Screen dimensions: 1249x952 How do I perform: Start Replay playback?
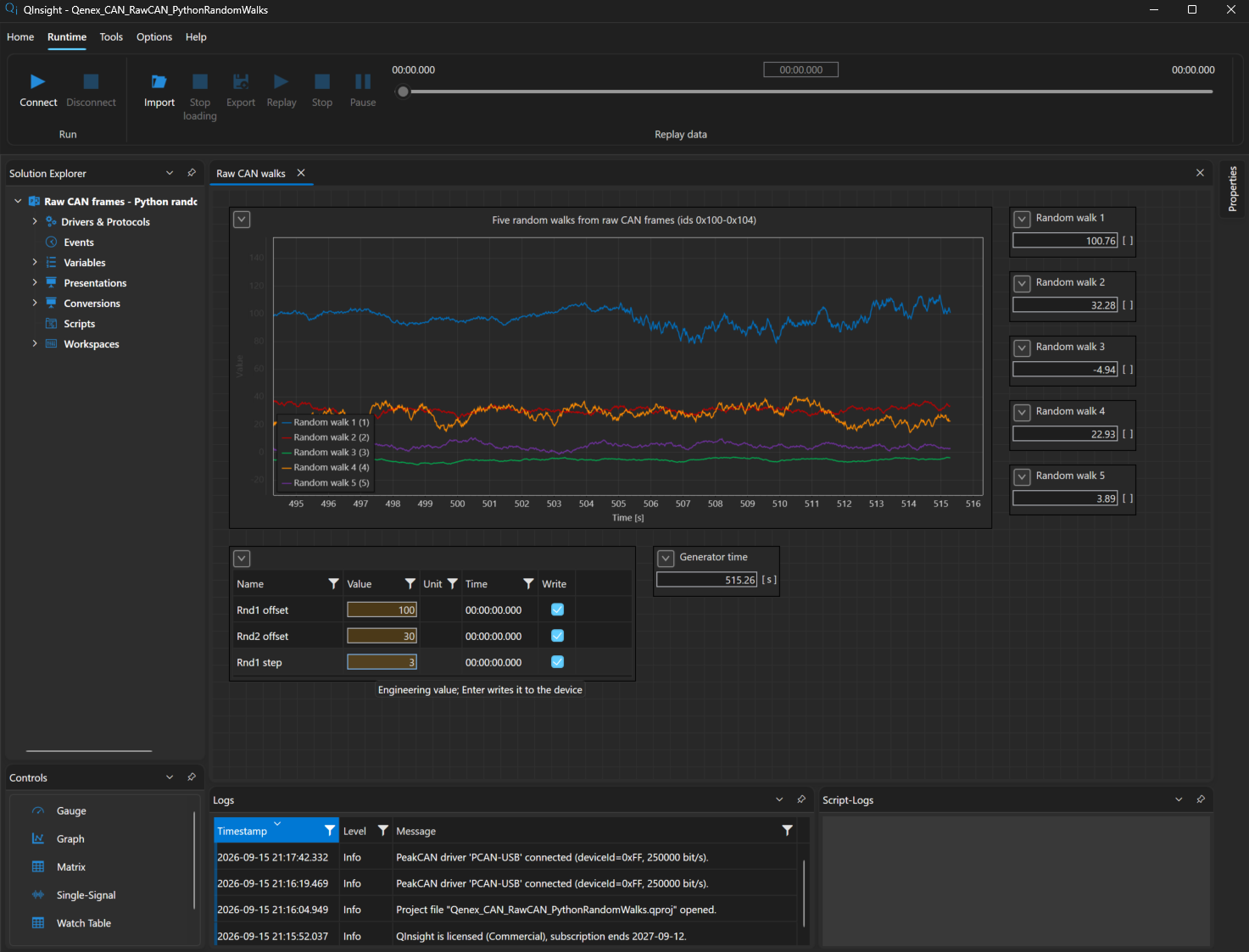point(282,81)
